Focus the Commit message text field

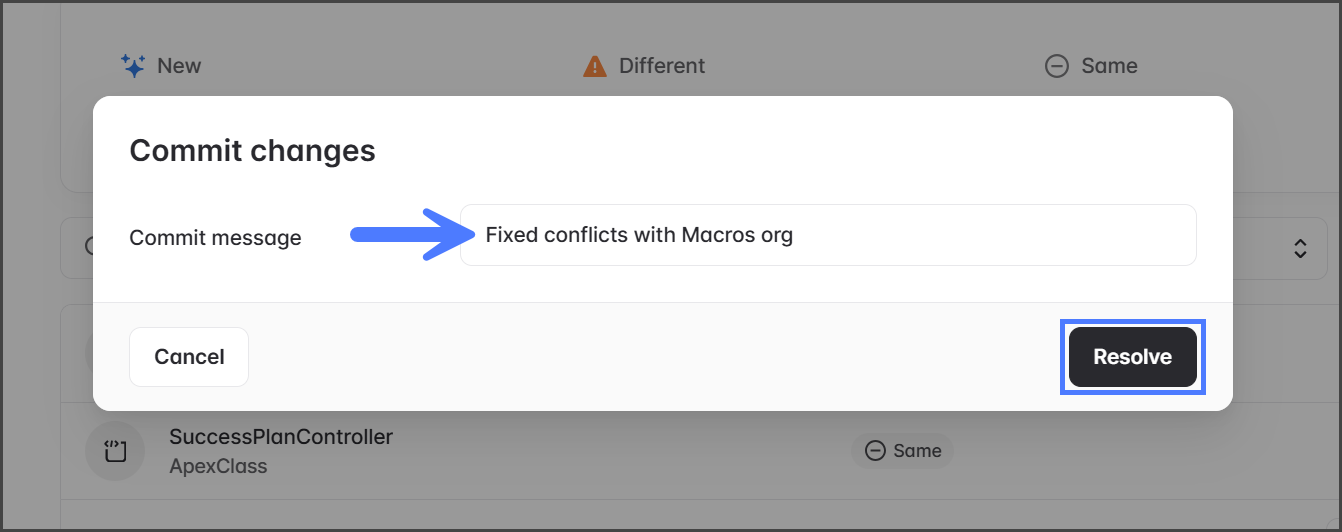[828, 236]
